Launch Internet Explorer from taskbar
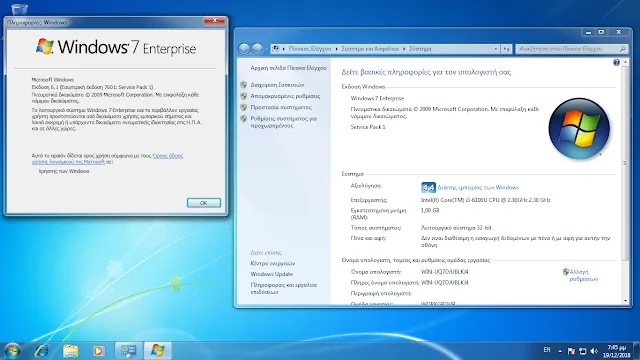640x360 pixels. (41, 351)
